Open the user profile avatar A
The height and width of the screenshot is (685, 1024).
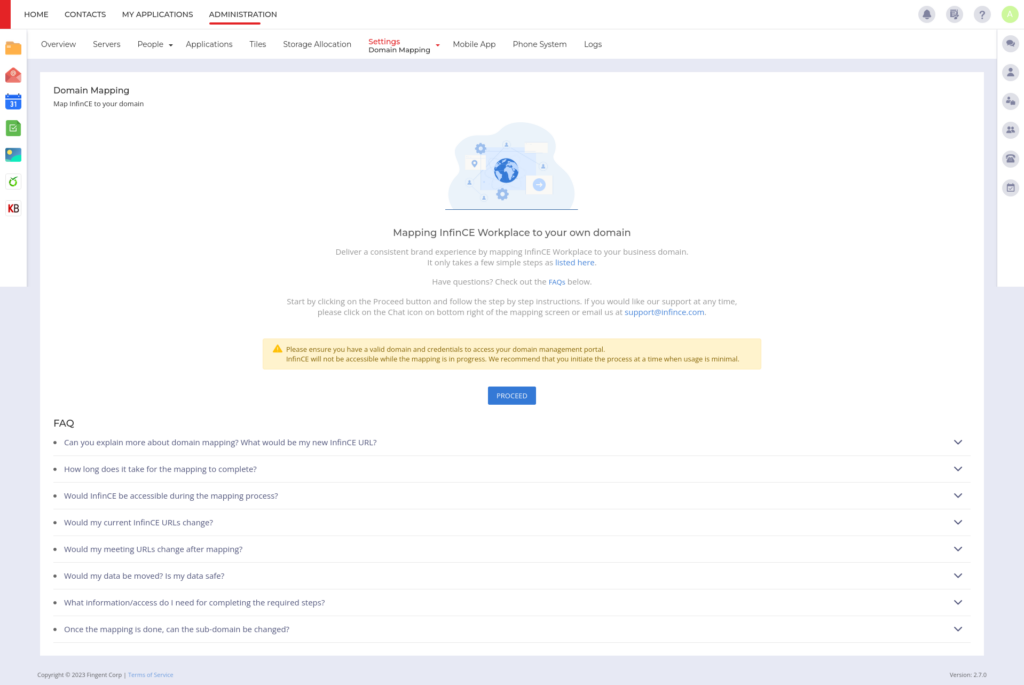[x=1010, y=14]
